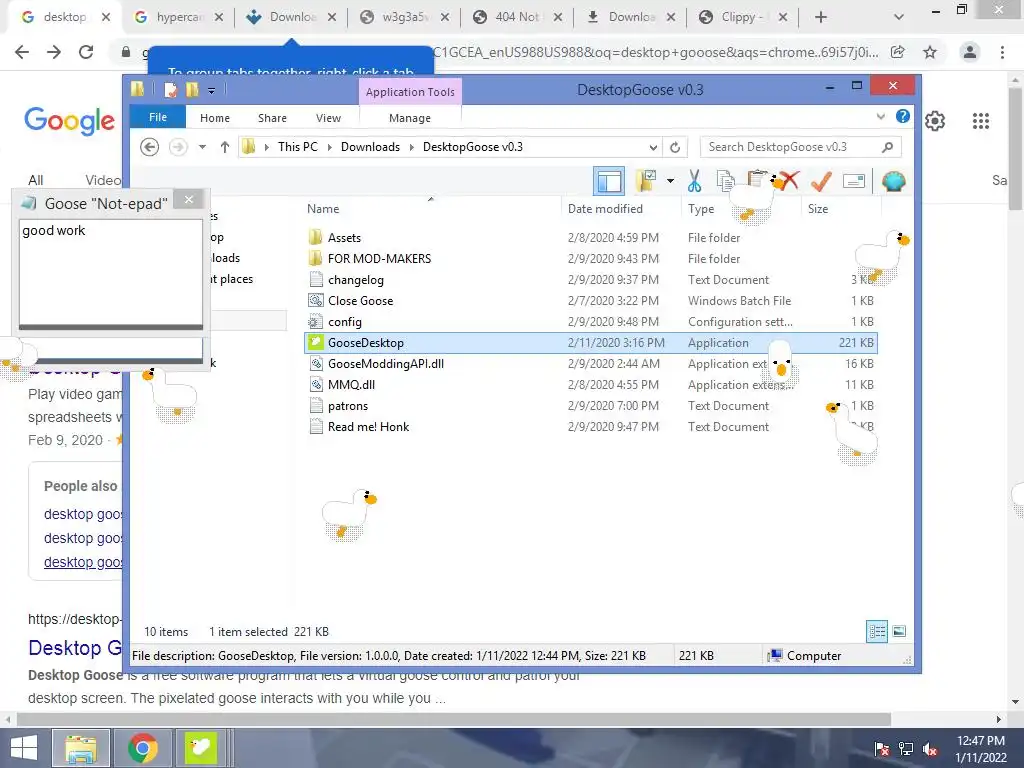The image size is (1024, 768).
Task: Open quick access Properties icon in title bar
Action: coord(170,90)
